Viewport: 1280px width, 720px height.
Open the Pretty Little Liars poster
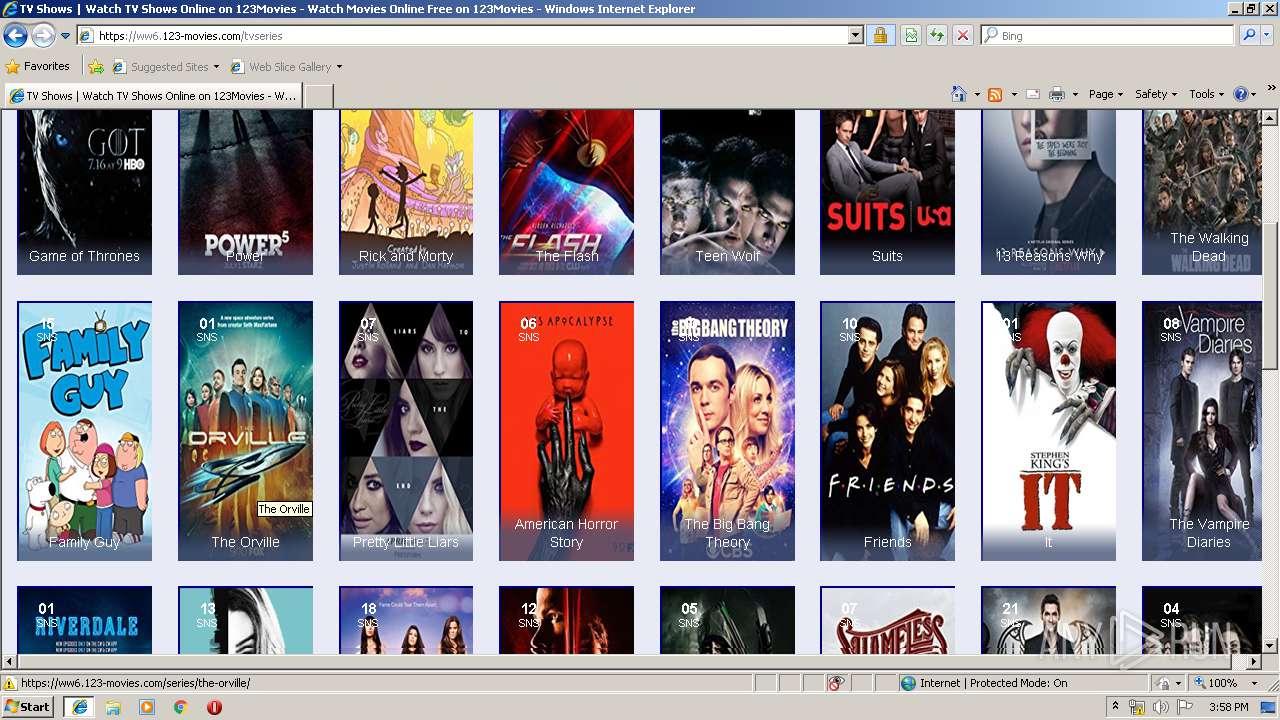[x=406, y=431]
